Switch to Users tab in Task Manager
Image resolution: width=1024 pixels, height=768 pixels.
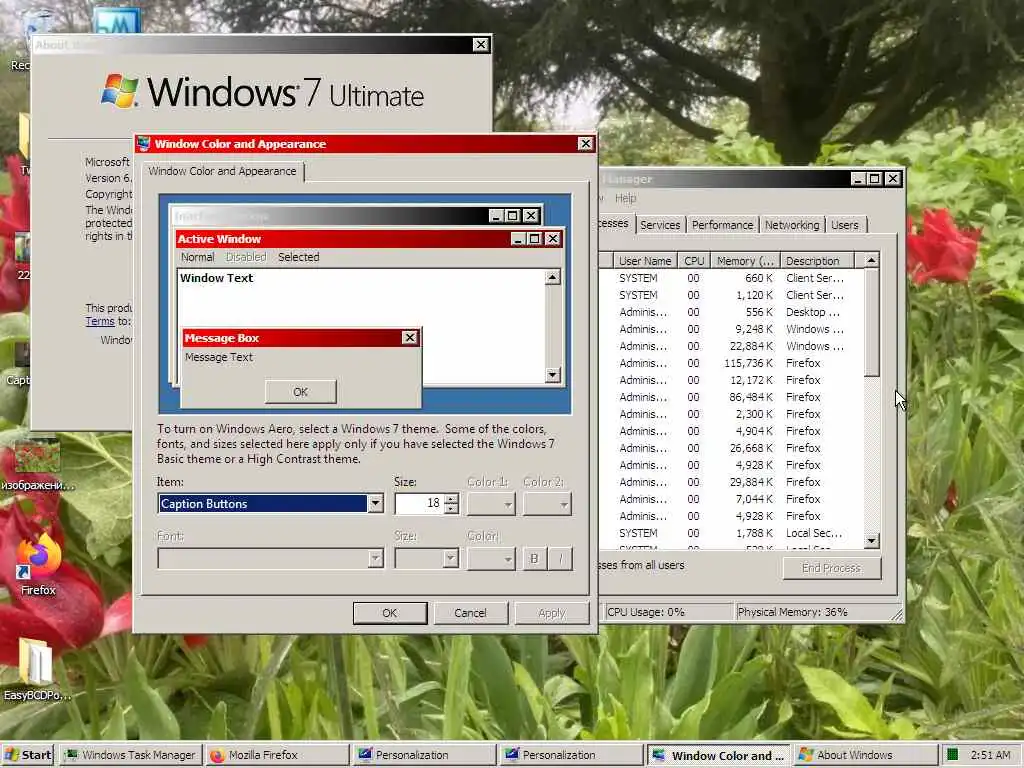tap(845, 225)
